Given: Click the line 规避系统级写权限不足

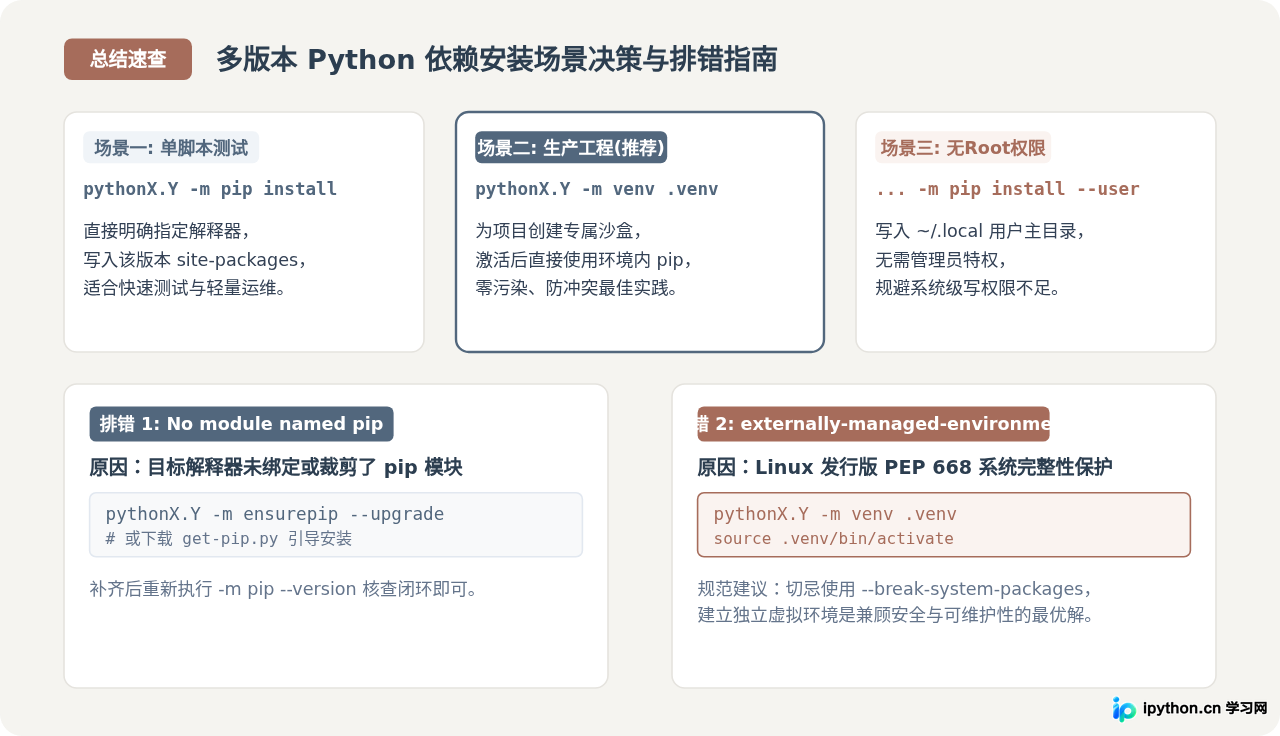Looking at the screenshot, I should click(x=968, y=288).
